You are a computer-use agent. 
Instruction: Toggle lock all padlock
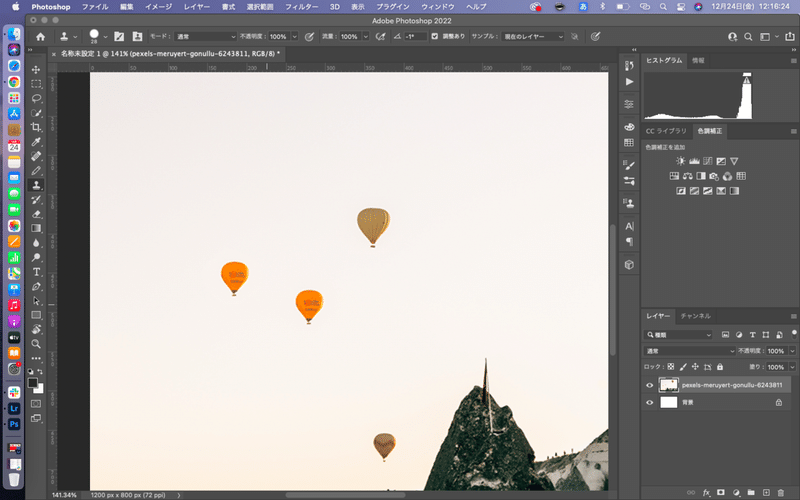(x=720, y=367)
